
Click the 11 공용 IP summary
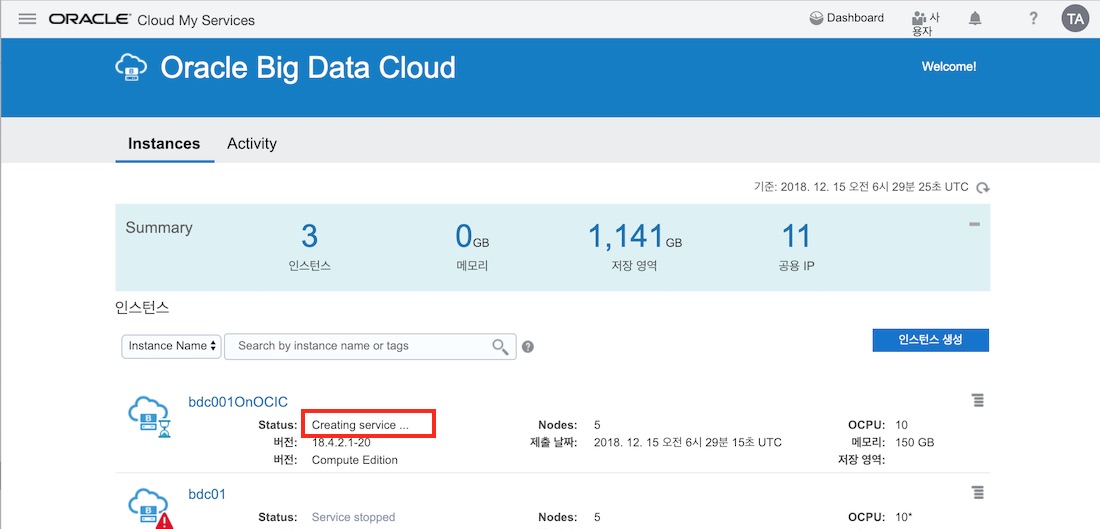point(796,247)
